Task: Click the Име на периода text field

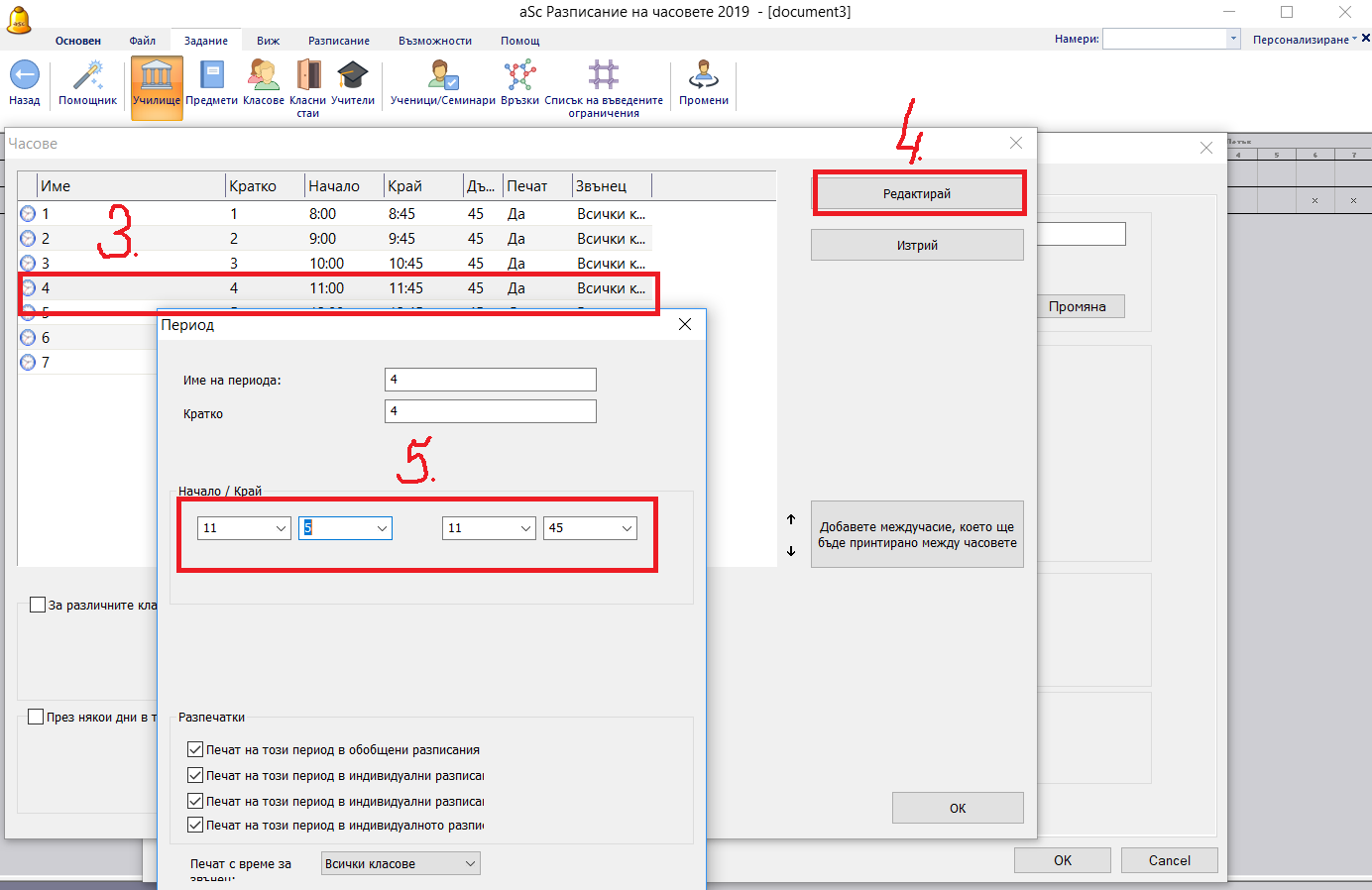Action: 490,380
